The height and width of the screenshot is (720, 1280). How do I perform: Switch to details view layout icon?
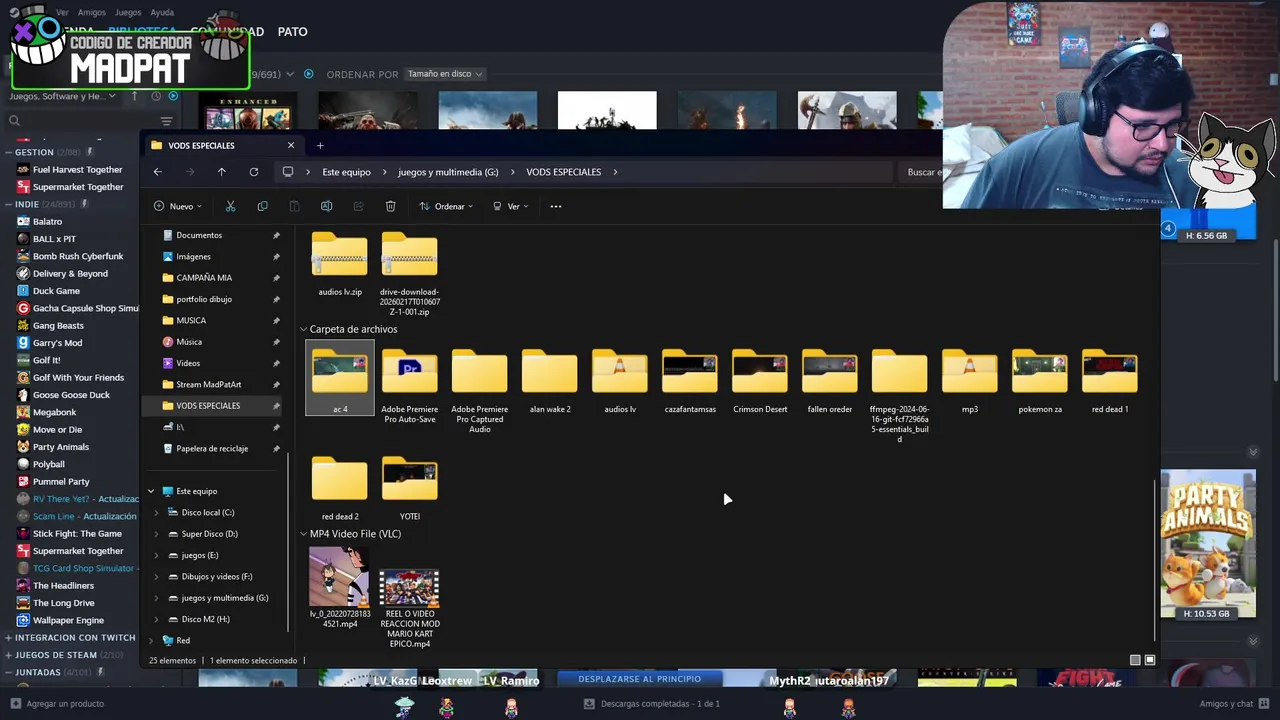tap(1135, 660)
